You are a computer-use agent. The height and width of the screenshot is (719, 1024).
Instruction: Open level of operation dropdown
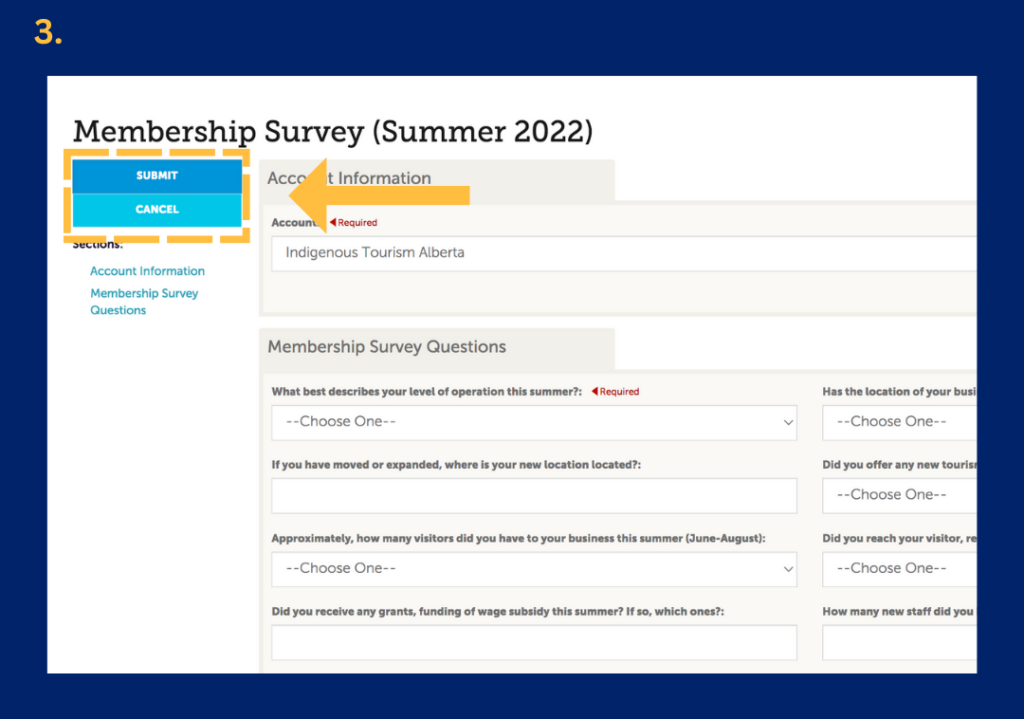pos(534,423)
